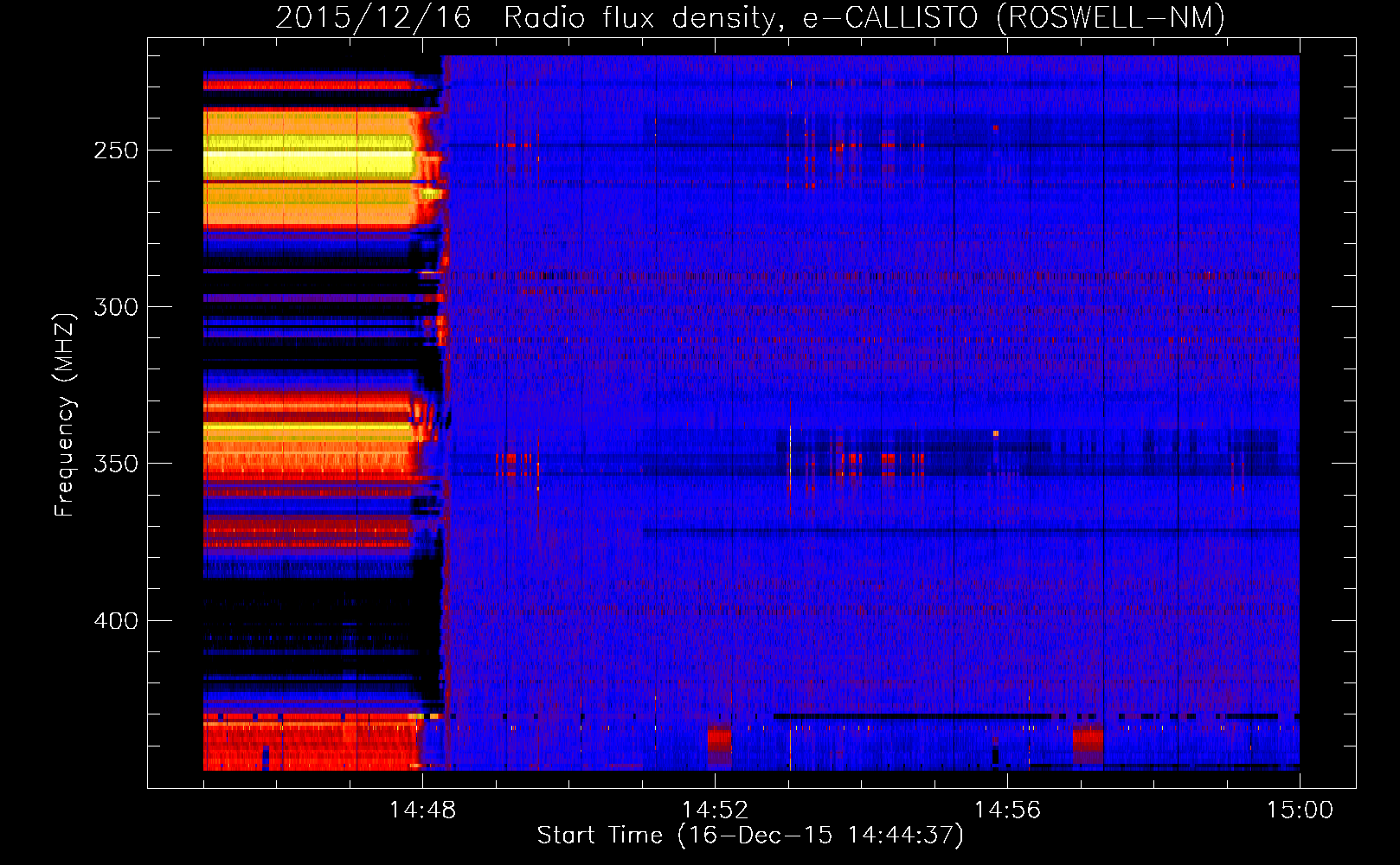Click the 14:52 time tick label
This screenshot has width=1400, height=865.
[x=715, y=811]
